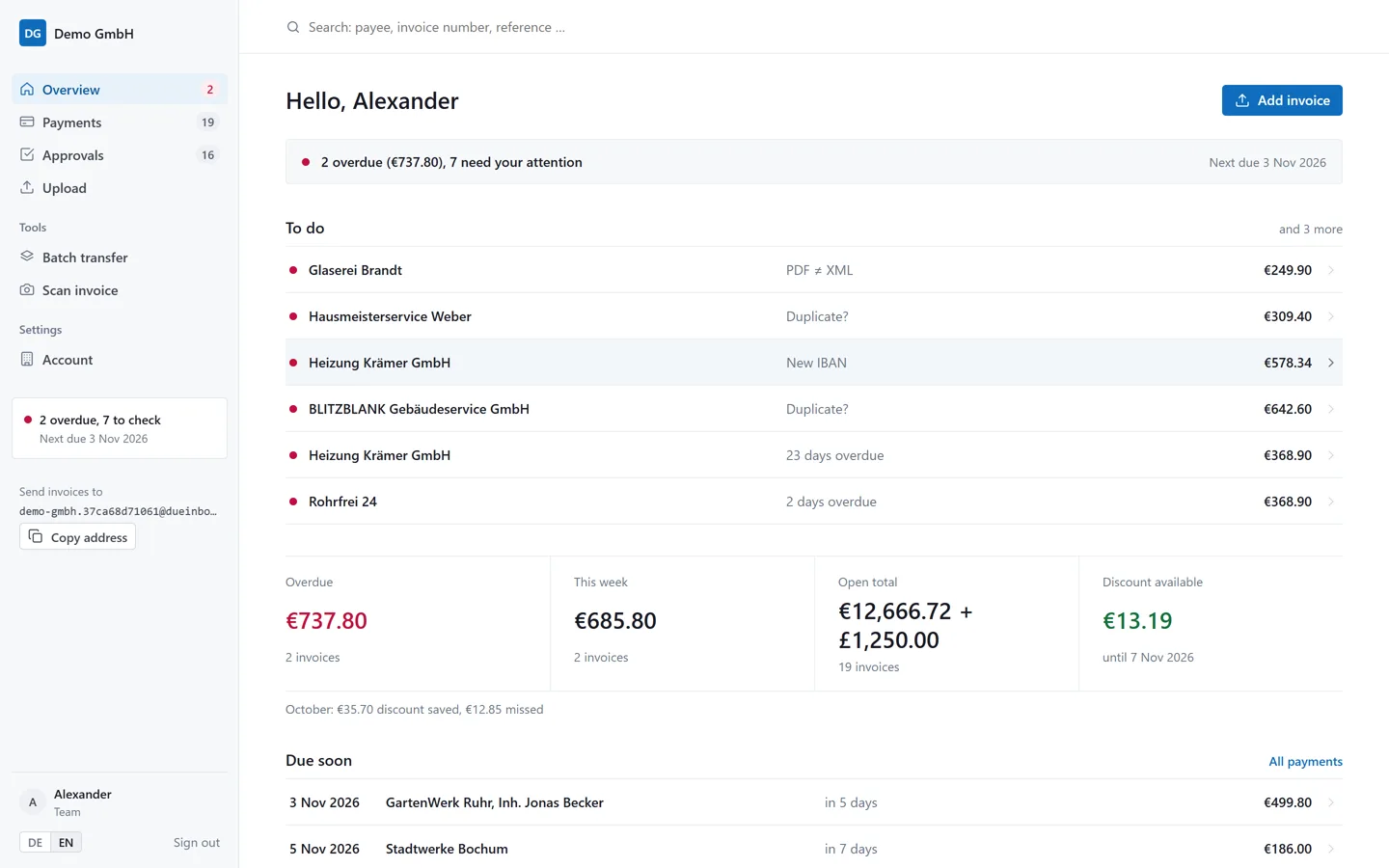Click the GartenWerk Ruhr payee name
Screen dimensions: 1389x868
pos(495,802)
